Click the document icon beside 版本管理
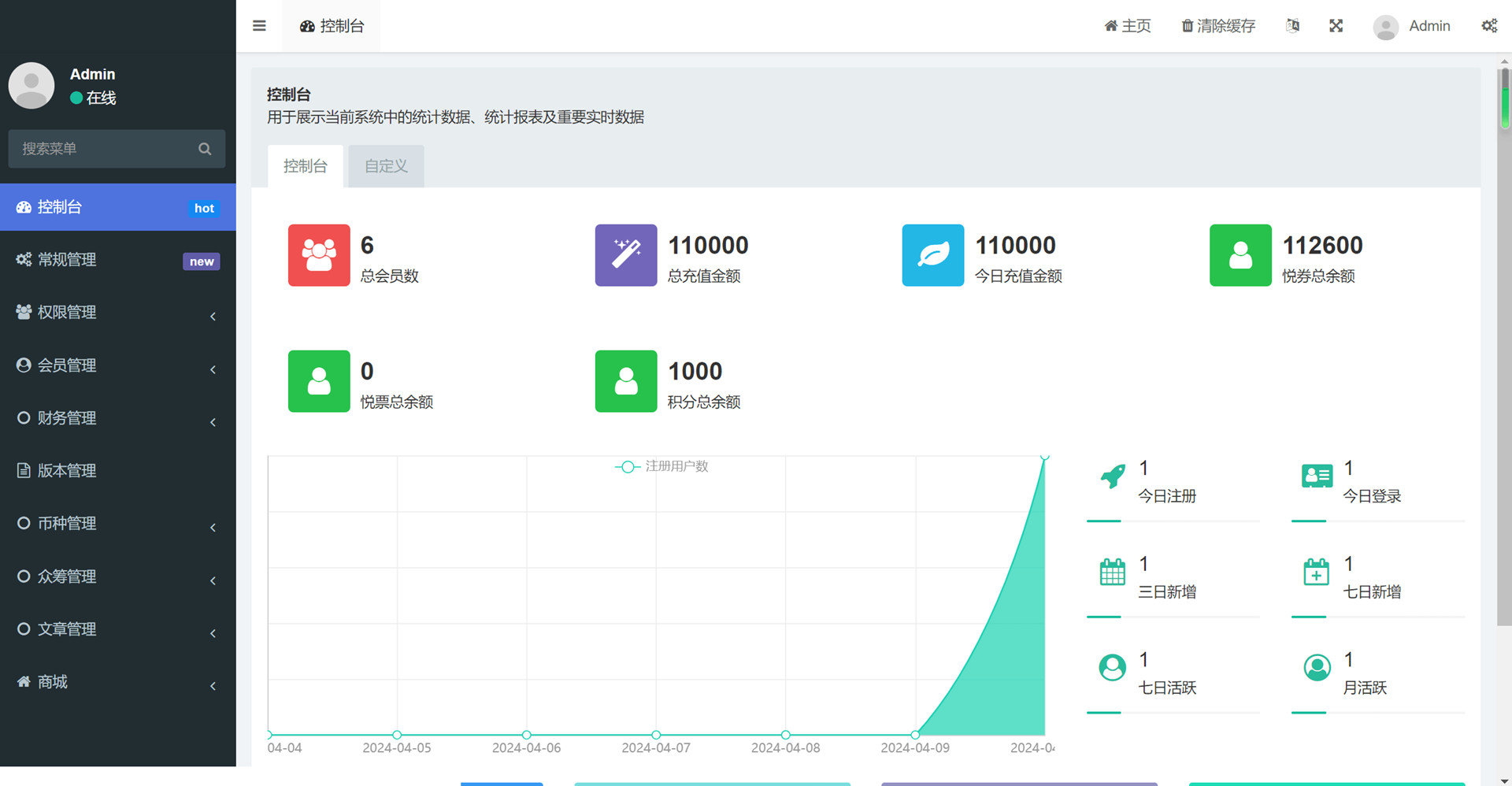The height and width of the screenshot is (786, 1512). click(24, 470)
